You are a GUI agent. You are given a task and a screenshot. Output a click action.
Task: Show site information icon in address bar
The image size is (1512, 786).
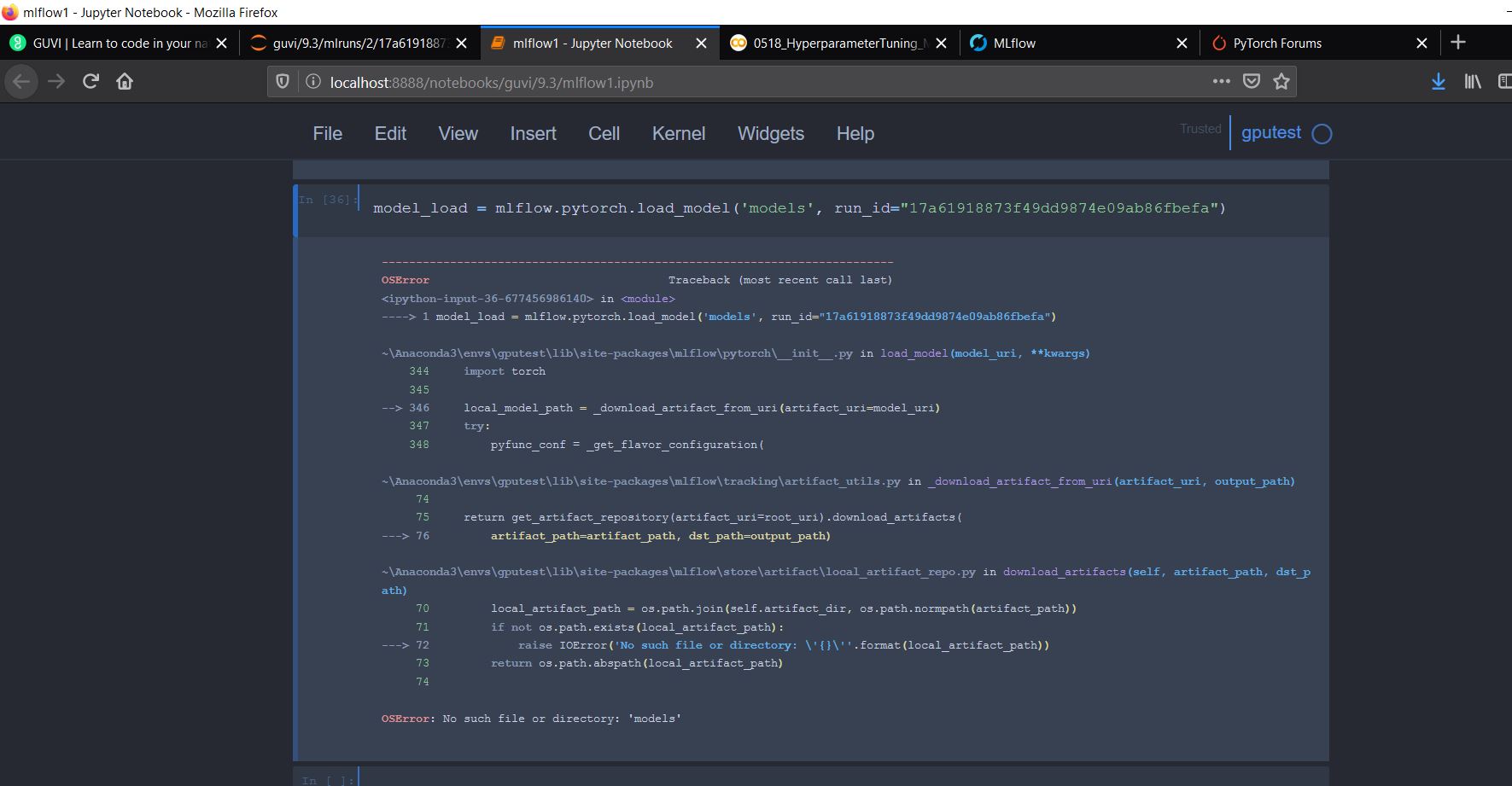point(313,82)
